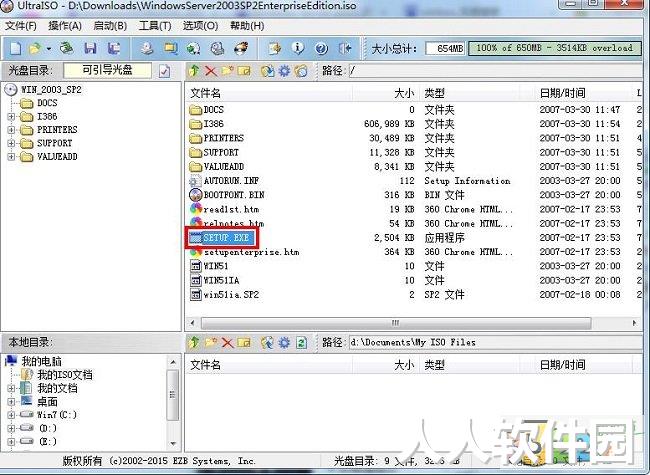
Task: Expand 桌面 in local tree
Action: point(11,402)
